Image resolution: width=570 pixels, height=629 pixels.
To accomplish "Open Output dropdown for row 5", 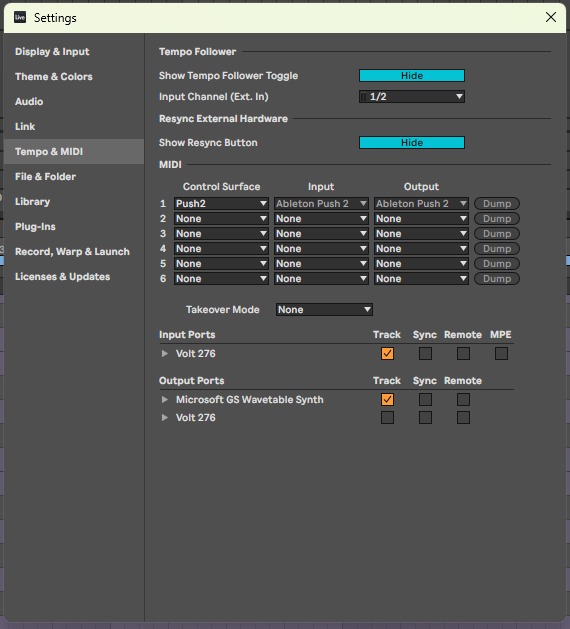I will [421, 264].
